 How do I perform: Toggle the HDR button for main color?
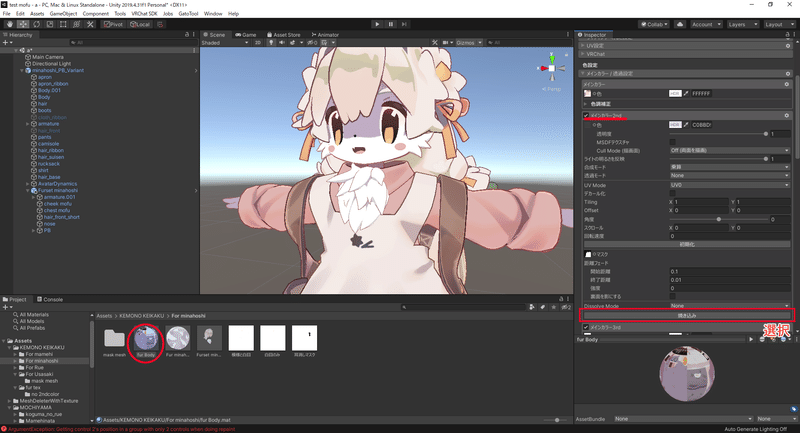pos(675,93)
